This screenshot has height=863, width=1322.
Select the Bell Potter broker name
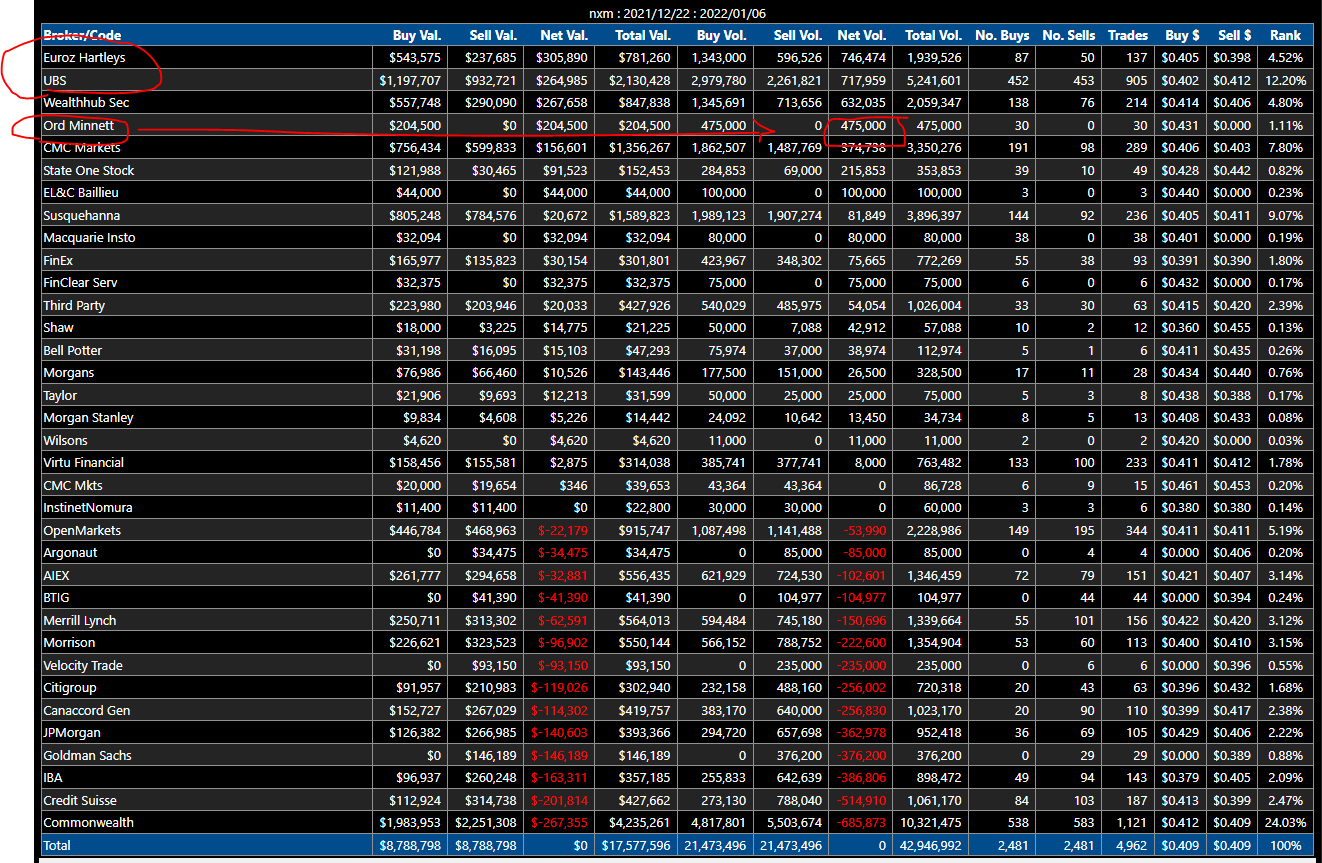point(72,350)
